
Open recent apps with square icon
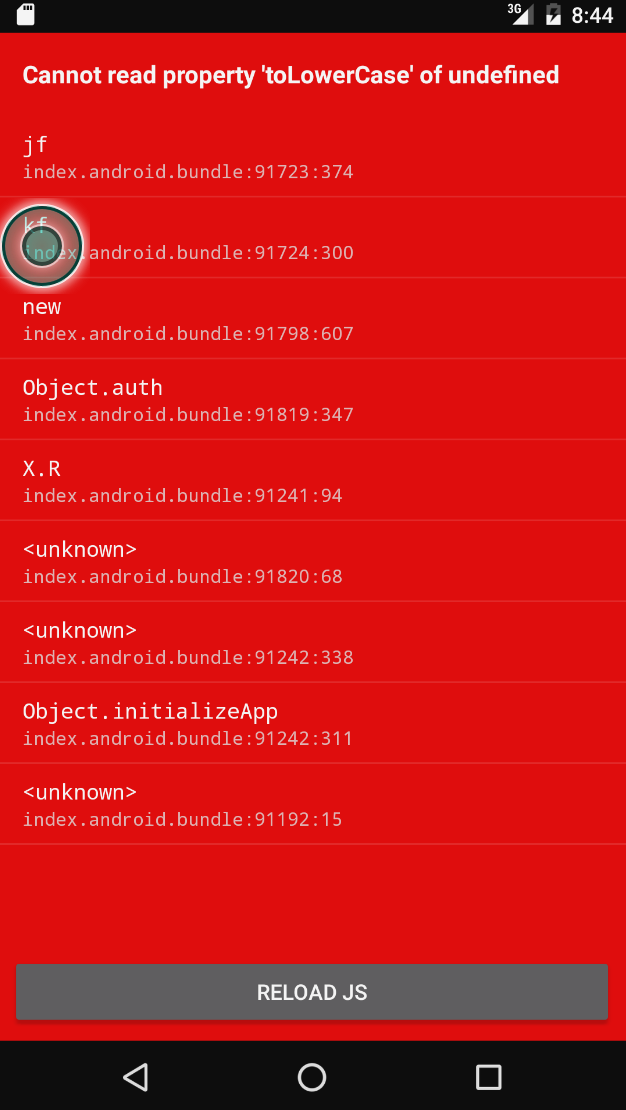[489, 1077]
